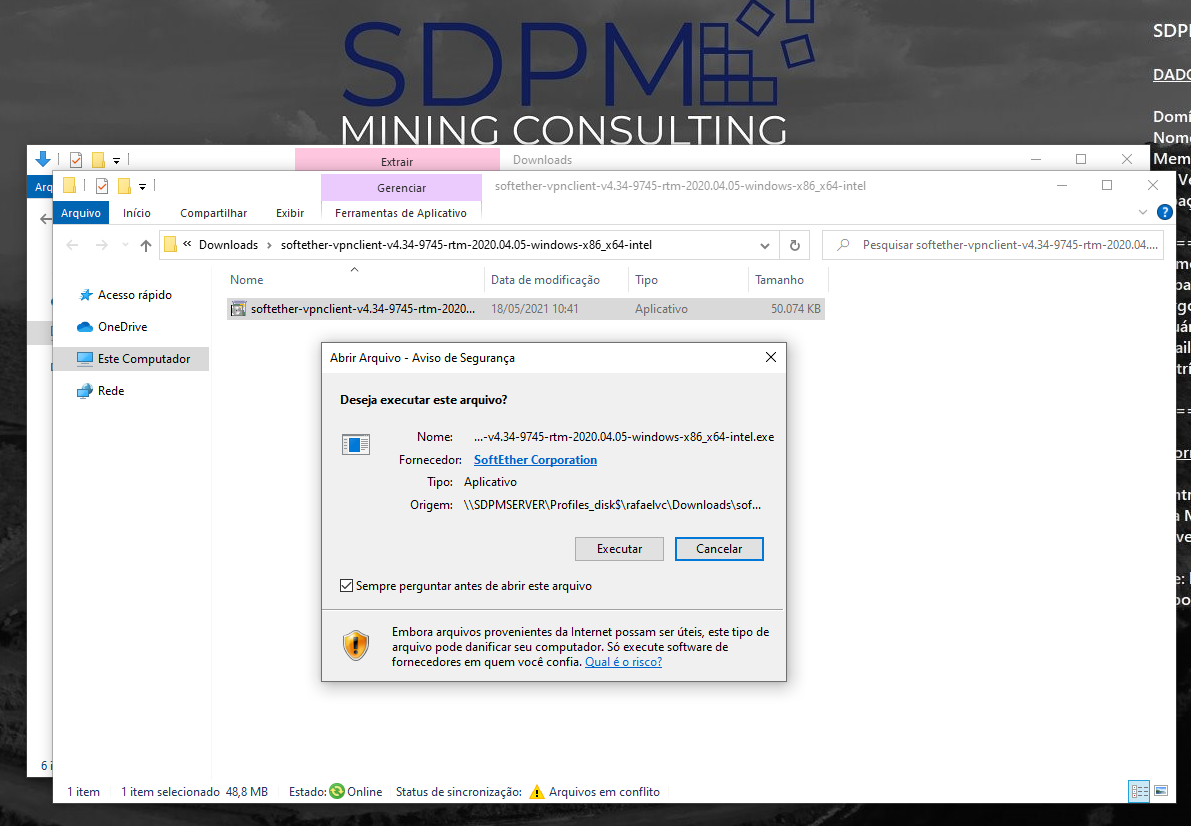
Task: Click the softether installer file icon
Action: point(238,309)
